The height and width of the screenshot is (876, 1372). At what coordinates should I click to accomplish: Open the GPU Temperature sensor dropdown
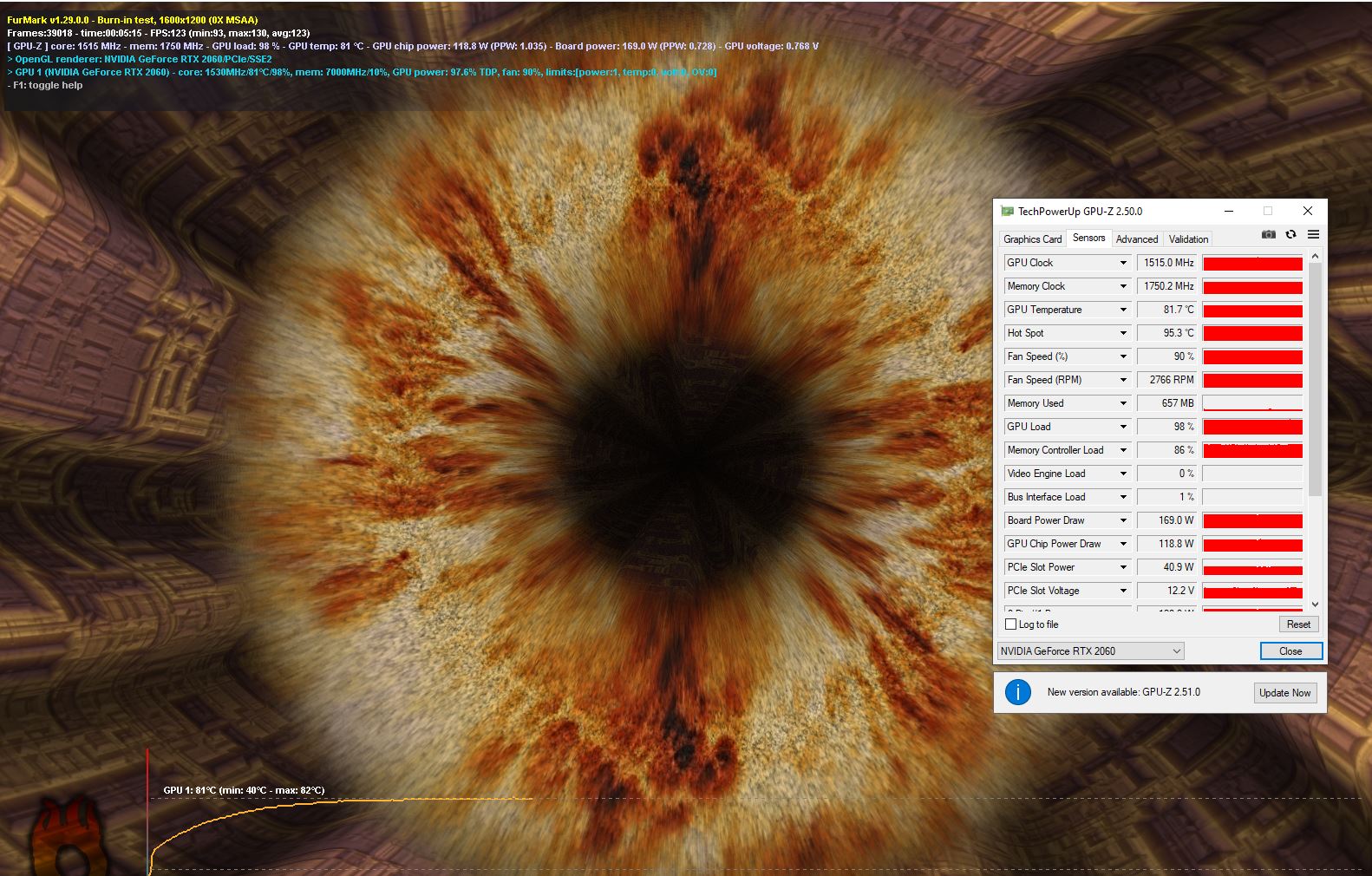1123,310
